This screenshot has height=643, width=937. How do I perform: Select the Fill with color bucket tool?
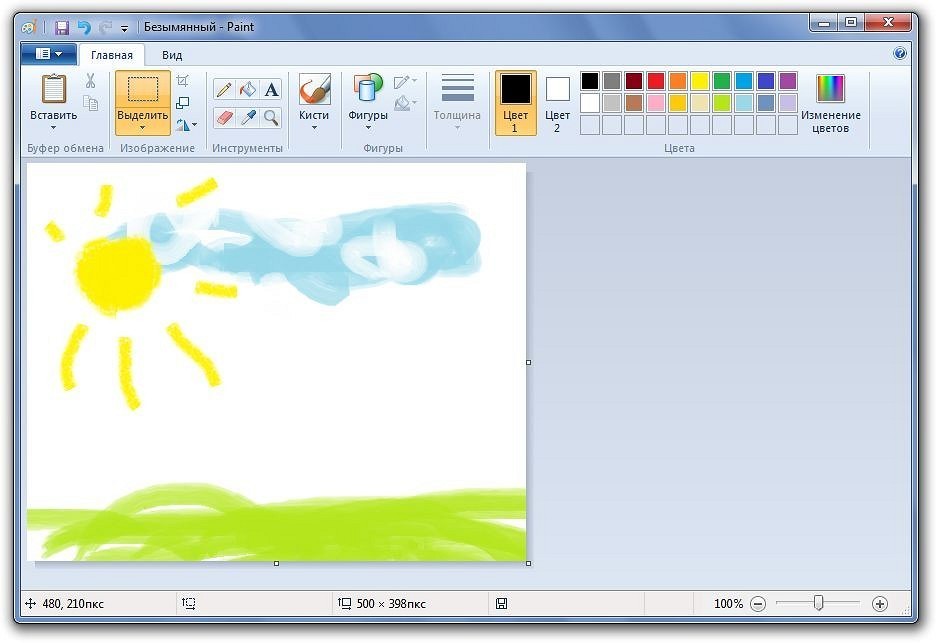click(x=248, y=90)
